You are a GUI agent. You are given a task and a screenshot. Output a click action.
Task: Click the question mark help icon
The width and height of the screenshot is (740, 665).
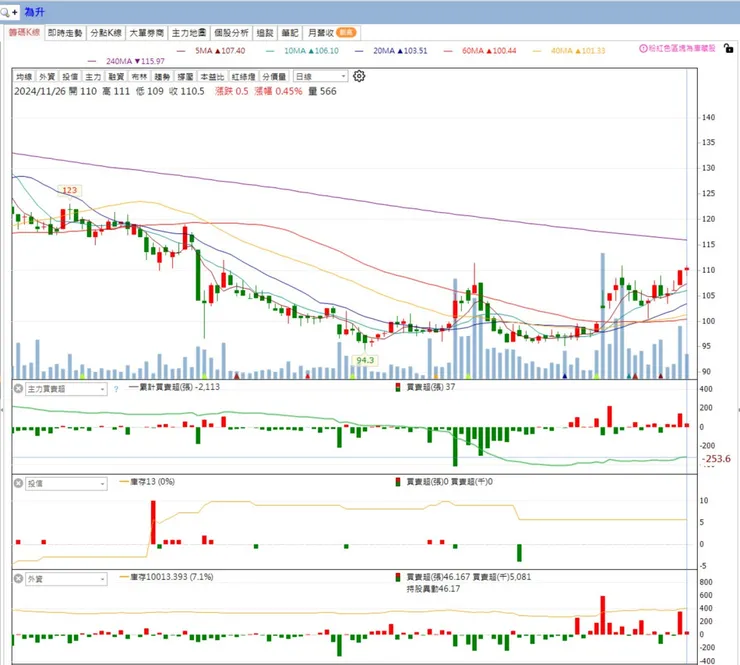(x=116, y=389)
